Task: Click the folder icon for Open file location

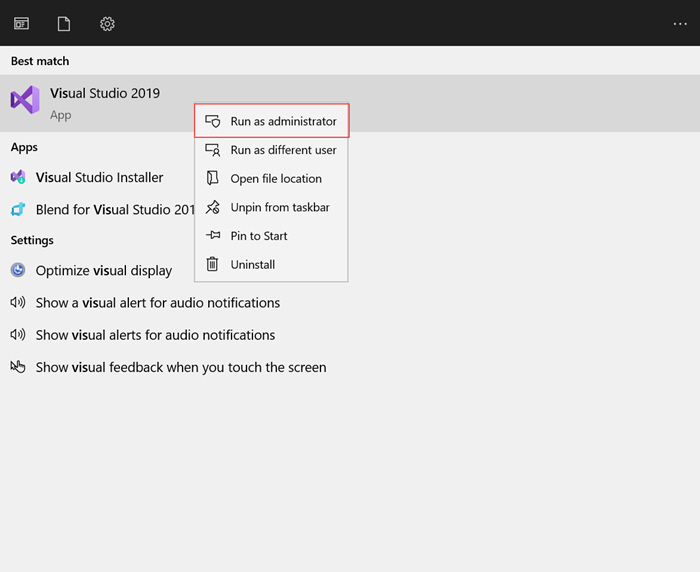Action: 212,178
